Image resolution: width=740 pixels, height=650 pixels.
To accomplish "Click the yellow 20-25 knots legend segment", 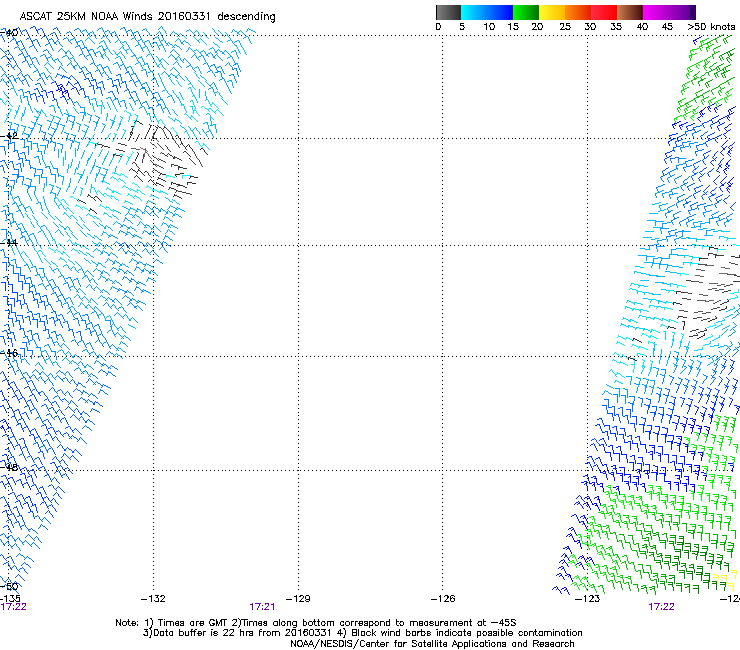I will [x=552, y=12].
